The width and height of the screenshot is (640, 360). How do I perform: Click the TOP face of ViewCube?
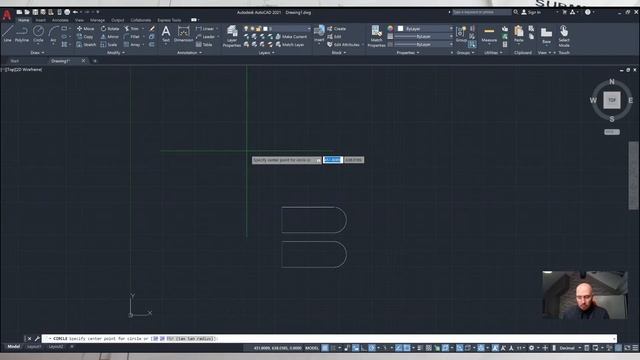click(x=611, y=100)
